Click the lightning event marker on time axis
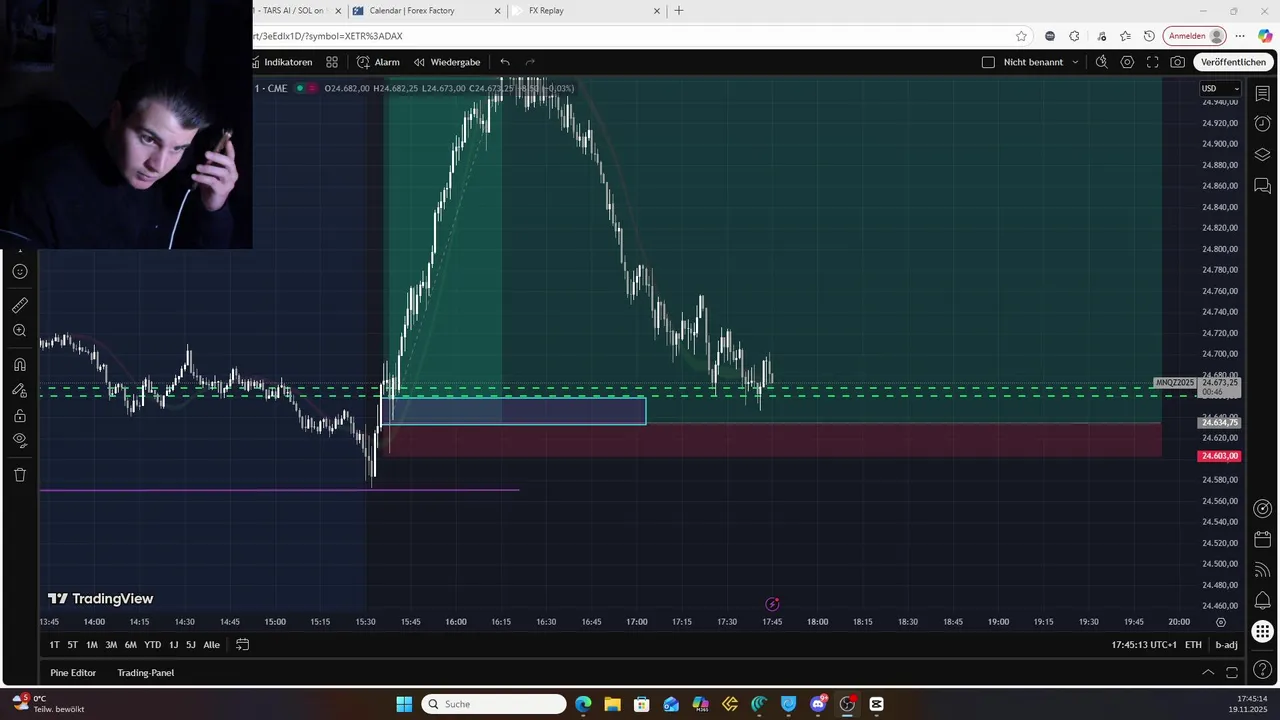Viewport: 1280px width, 720px height. coord(772,604)
